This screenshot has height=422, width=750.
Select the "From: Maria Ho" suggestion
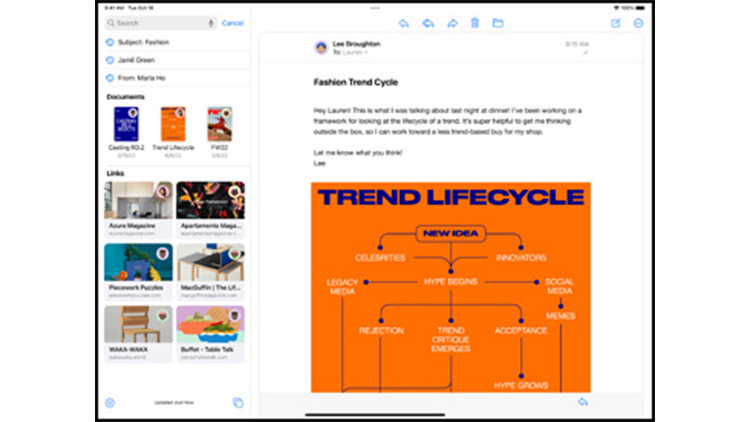[141, 78]
